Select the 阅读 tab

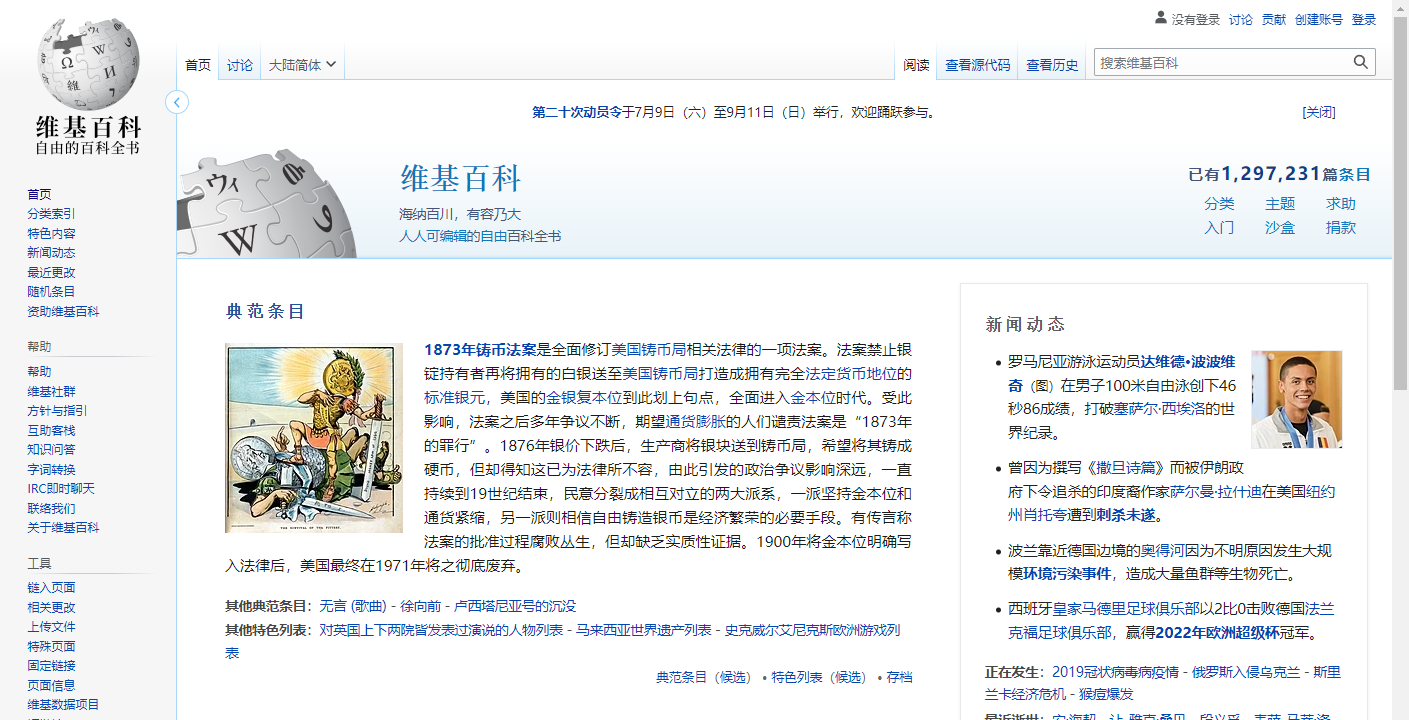[916, 65]
